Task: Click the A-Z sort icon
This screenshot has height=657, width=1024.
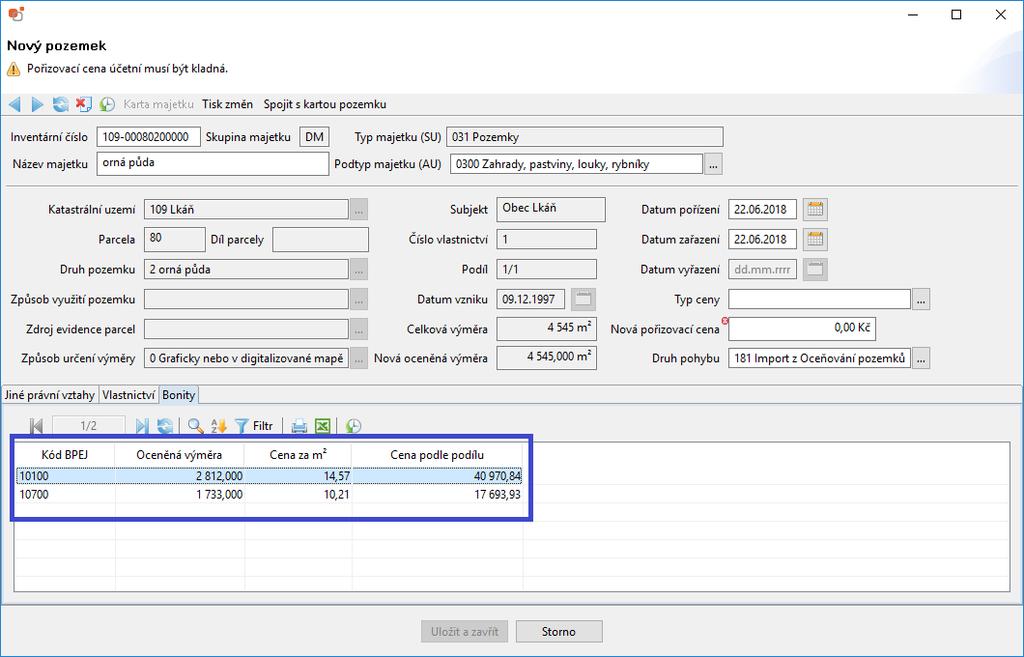Action: [x=219, y=426]
